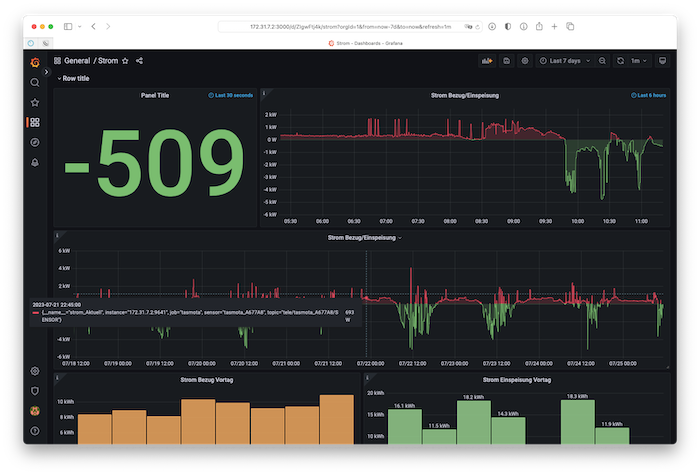Share the Strom dashboard
The image size is (700, 475).
(139, 61)
